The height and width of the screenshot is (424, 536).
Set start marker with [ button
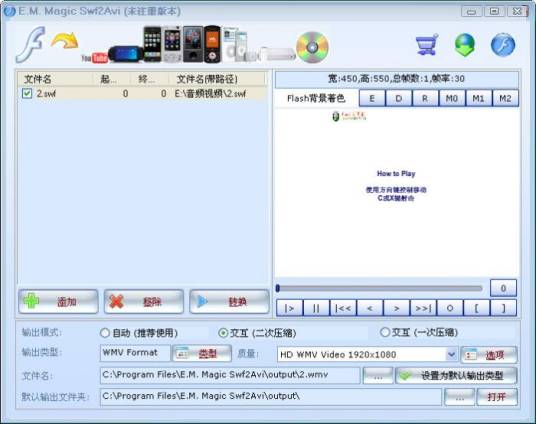coord(477,308)
